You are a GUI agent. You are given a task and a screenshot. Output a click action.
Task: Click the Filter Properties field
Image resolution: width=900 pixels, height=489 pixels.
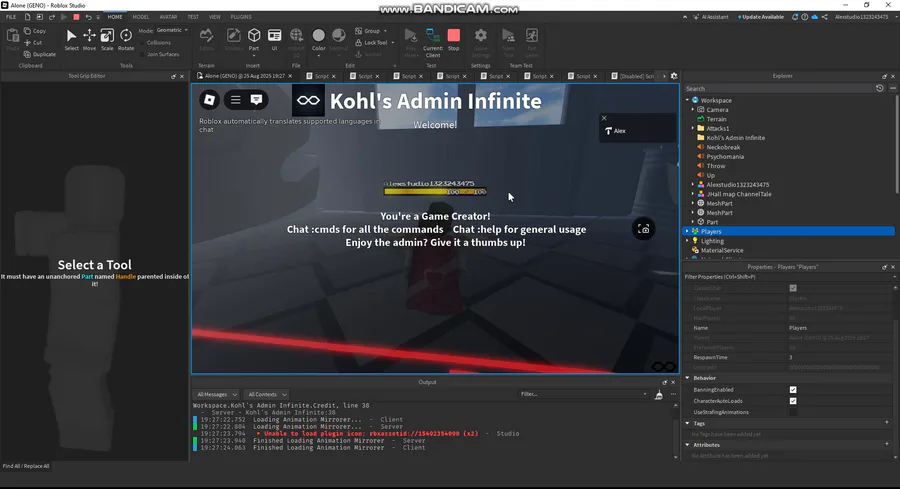coord(788,277)
